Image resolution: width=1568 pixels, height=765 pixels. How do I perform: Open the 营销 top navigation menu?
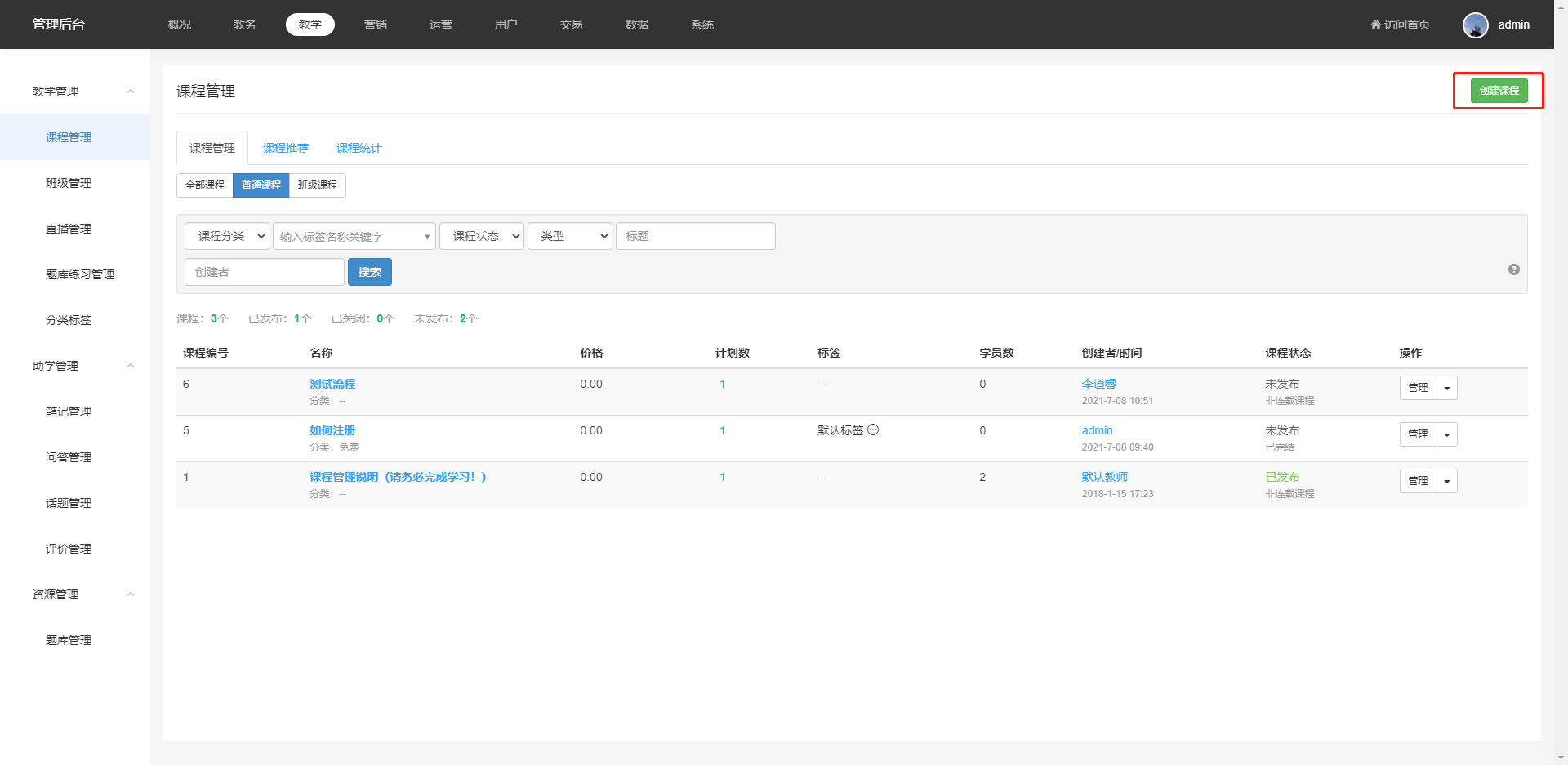click(x=376, y=24)
